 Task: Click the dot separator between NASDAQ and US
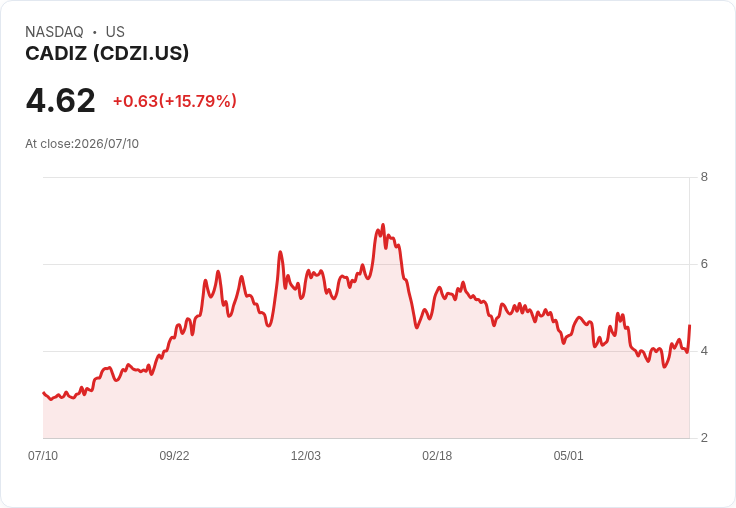pos(94,32)
